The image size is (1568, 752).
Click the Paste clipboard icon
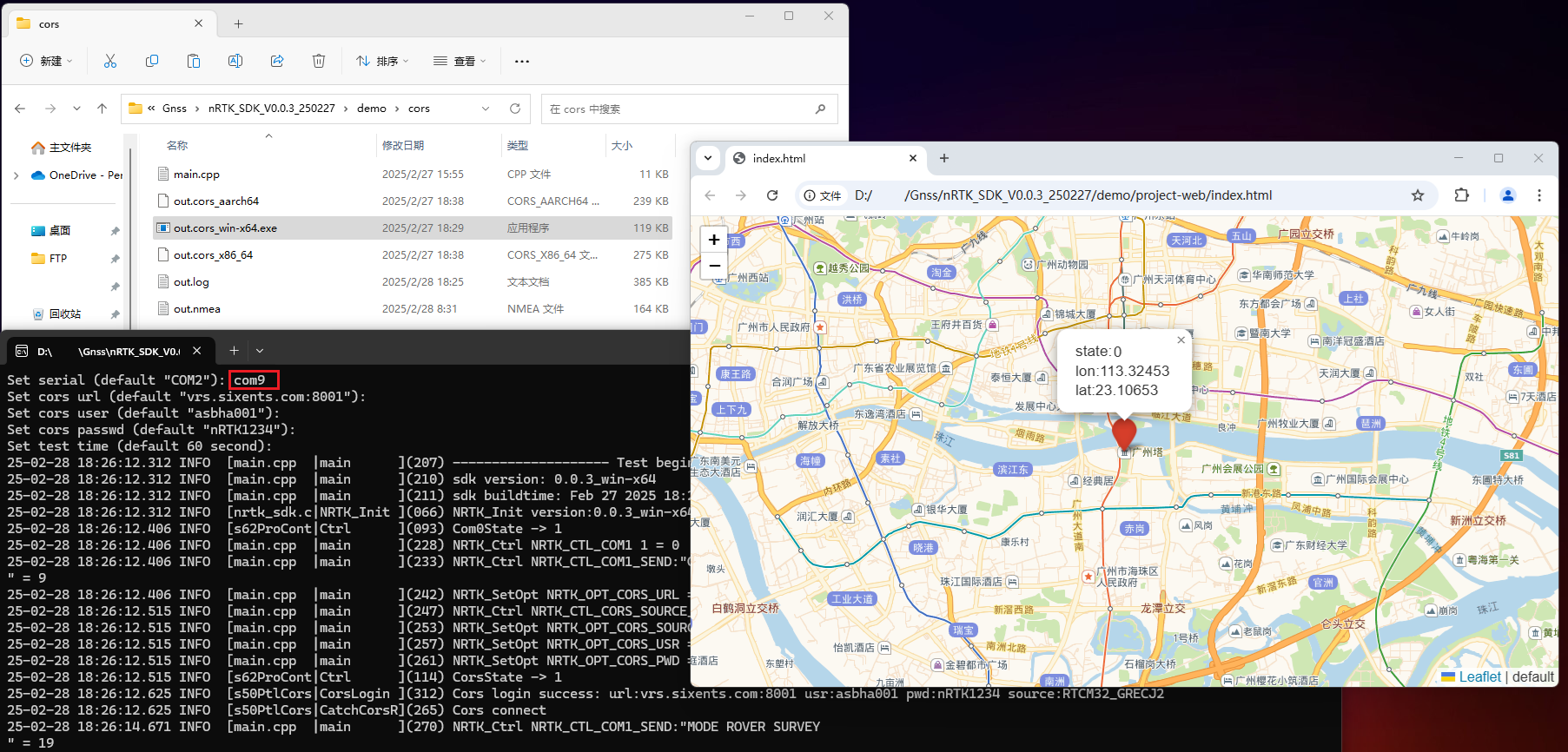pyautogui.click(x=194, y=61)
